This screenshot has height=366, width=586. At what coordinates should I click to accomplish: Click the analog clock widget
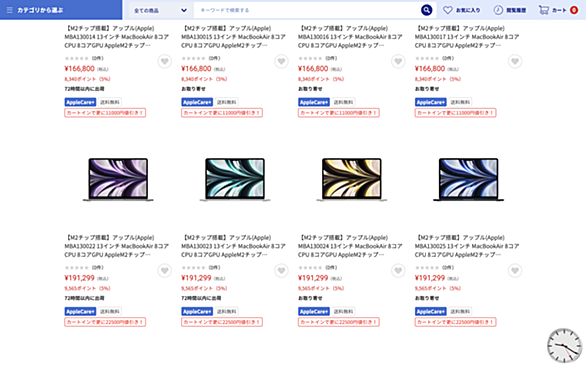565,346
